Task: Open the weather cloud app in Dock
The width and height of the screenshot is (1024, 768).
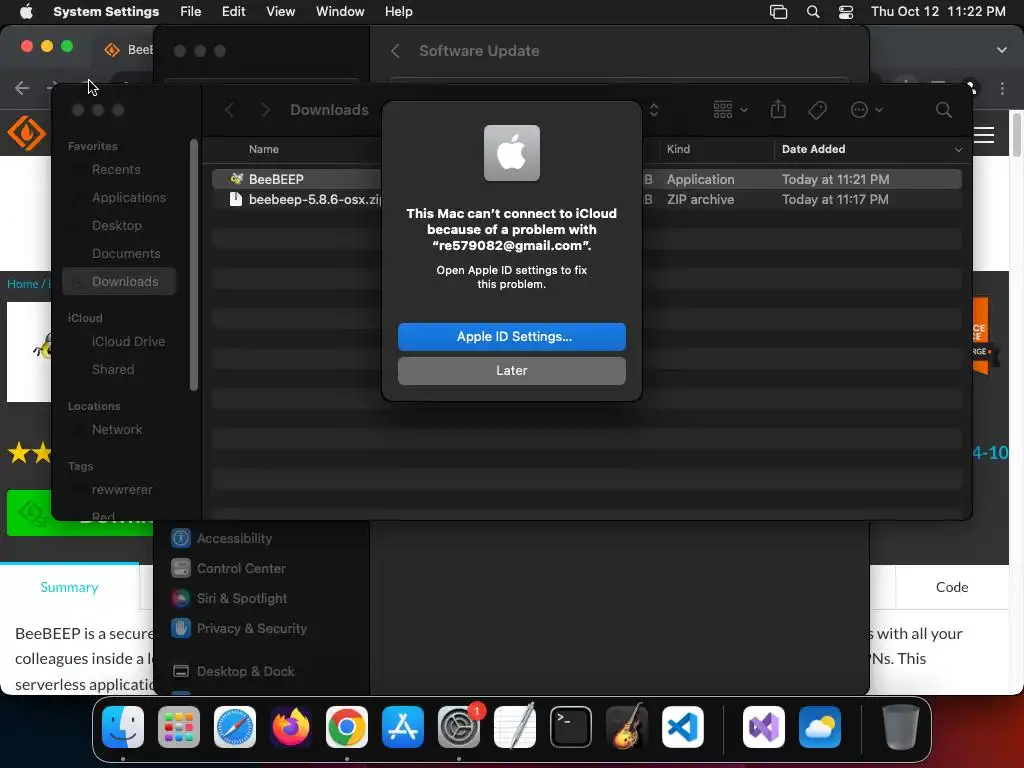Action: pyautogui.click(x=820, y=727)
